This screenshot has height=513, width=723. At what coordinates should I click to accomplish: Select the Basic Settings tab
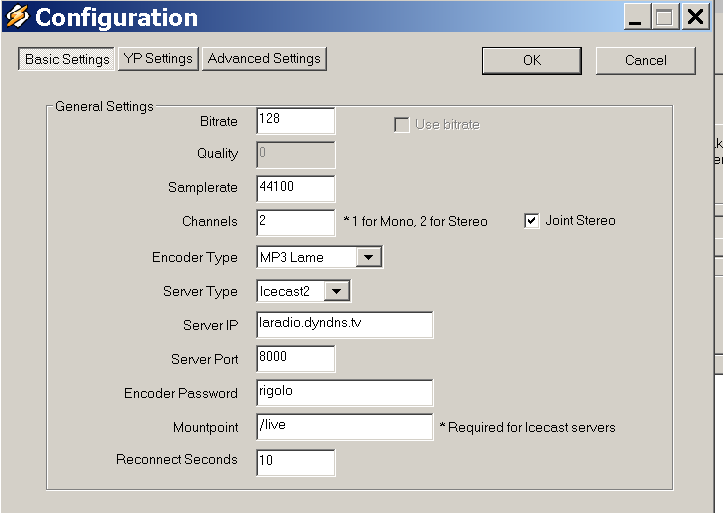tap(67, 59)
